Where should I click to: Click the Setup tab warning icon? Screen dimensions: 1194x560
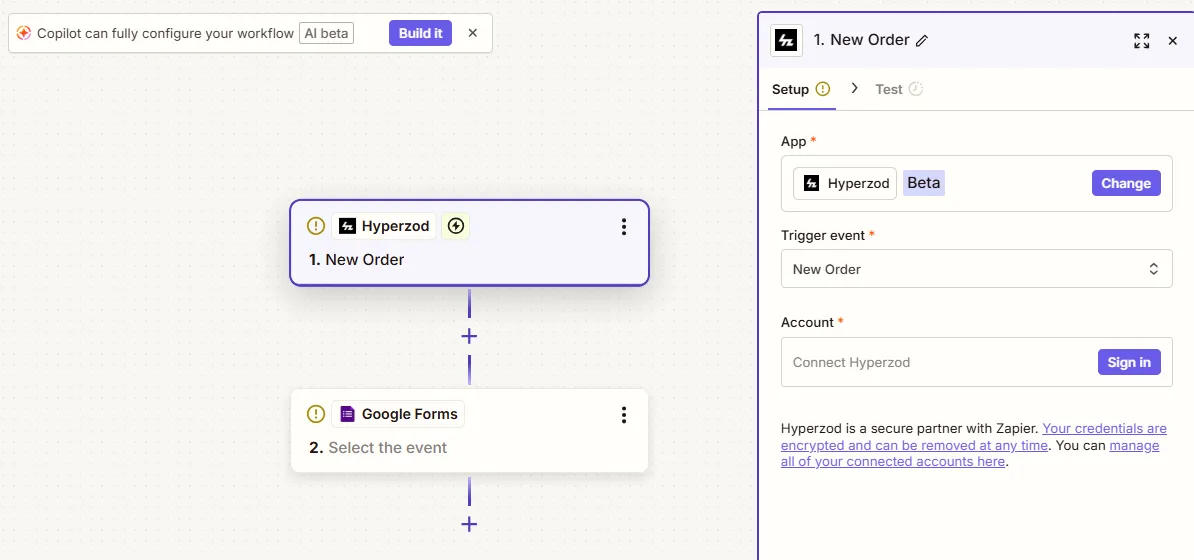click(822, 89)
